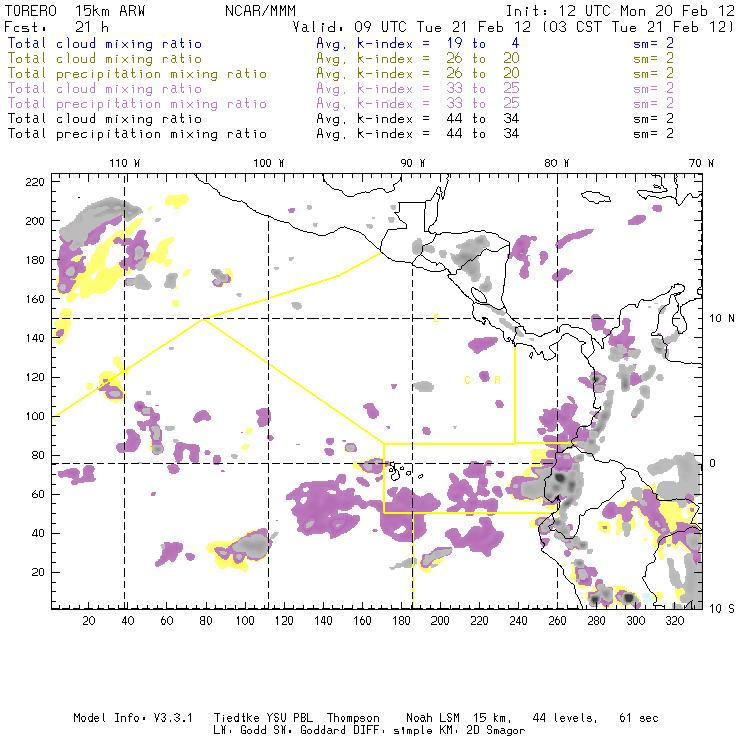Select the "Fcst: 21 h" forecast label
The width and height of the screenshot is (740, 740).
(x=56, y=27)
